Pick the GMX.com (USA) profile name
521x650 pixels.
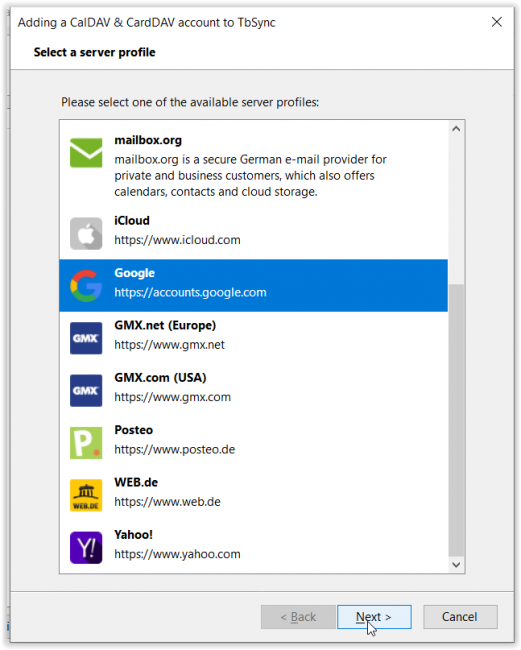click(x=160, y=377)
